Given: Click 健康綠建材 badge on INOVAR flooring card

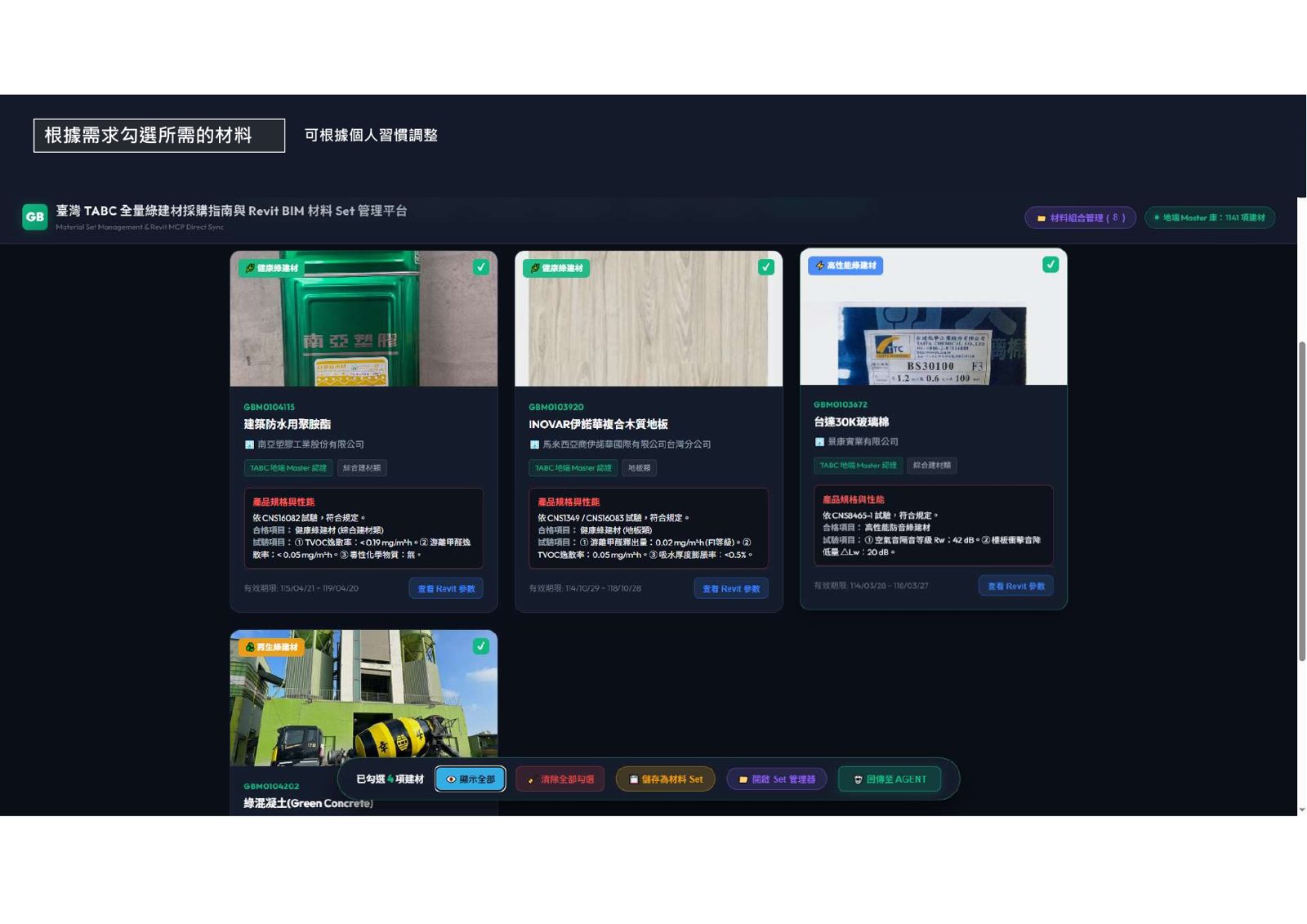Looking at the screenshot, I should pyautogui.click(x=557, y=268).
